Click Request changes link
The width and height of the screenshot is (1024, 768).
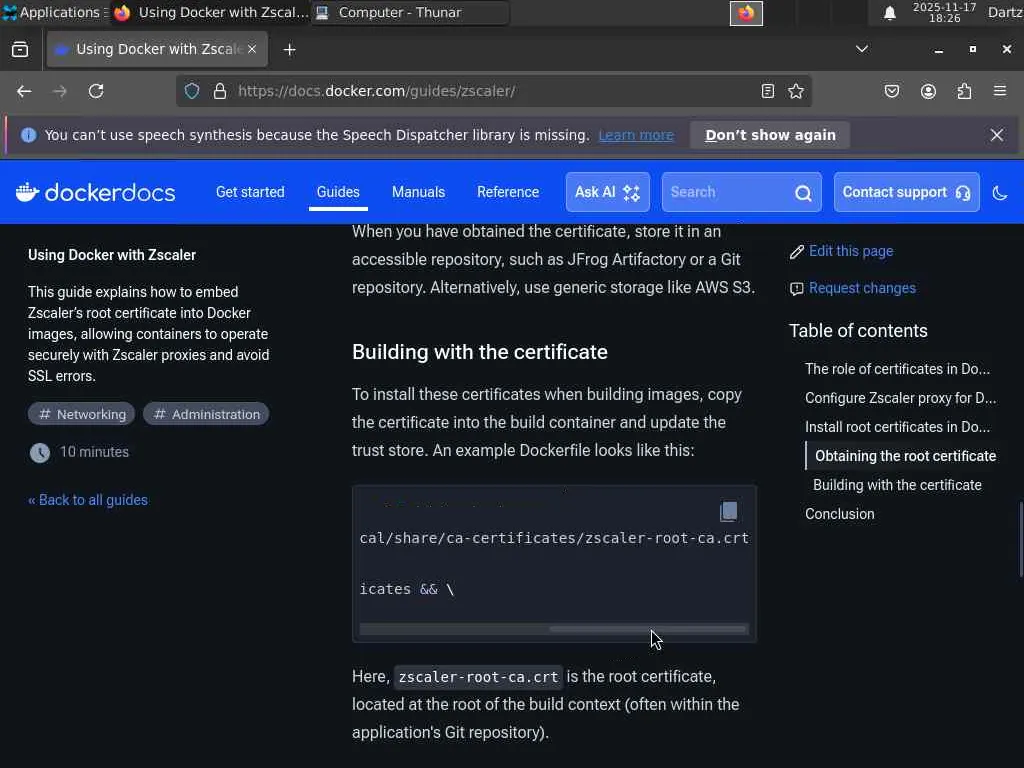coord(862,288)
